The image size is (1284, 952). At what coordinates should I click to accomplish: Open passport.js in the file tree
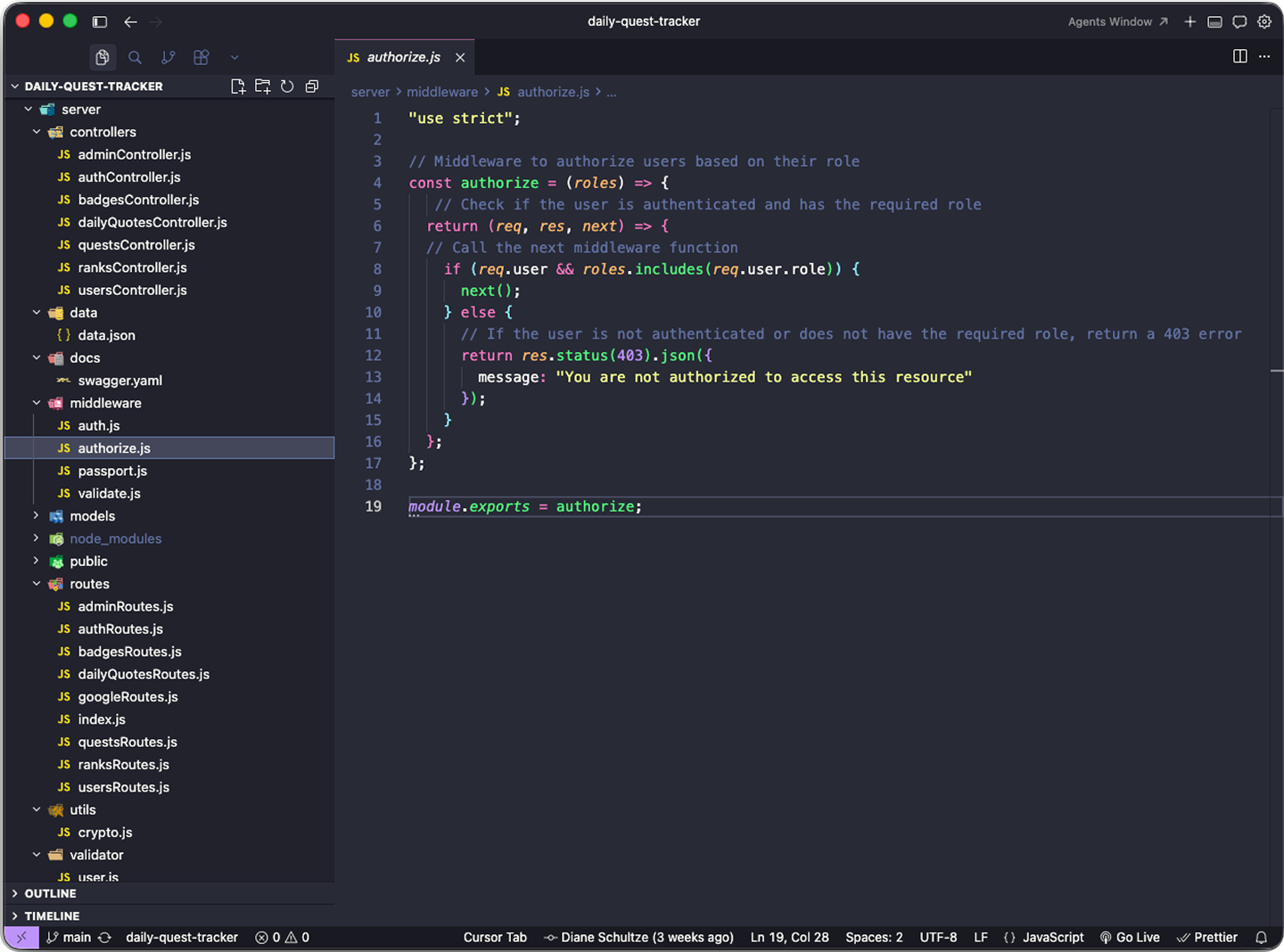coord(112,471)
